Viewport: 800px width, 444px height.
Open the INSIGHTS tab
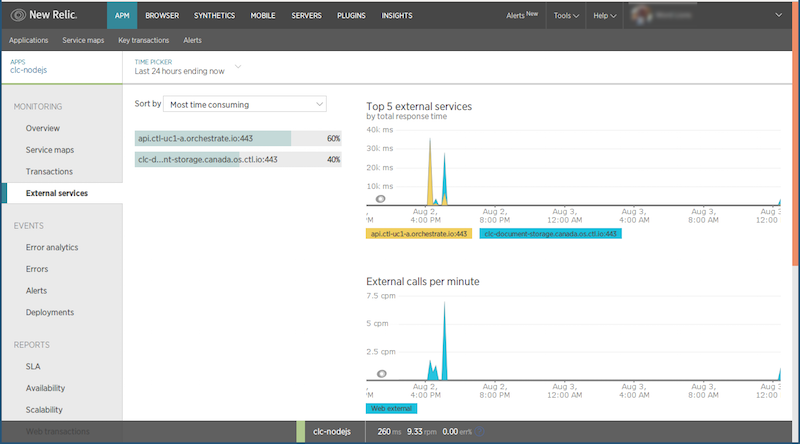coord(396,15)
